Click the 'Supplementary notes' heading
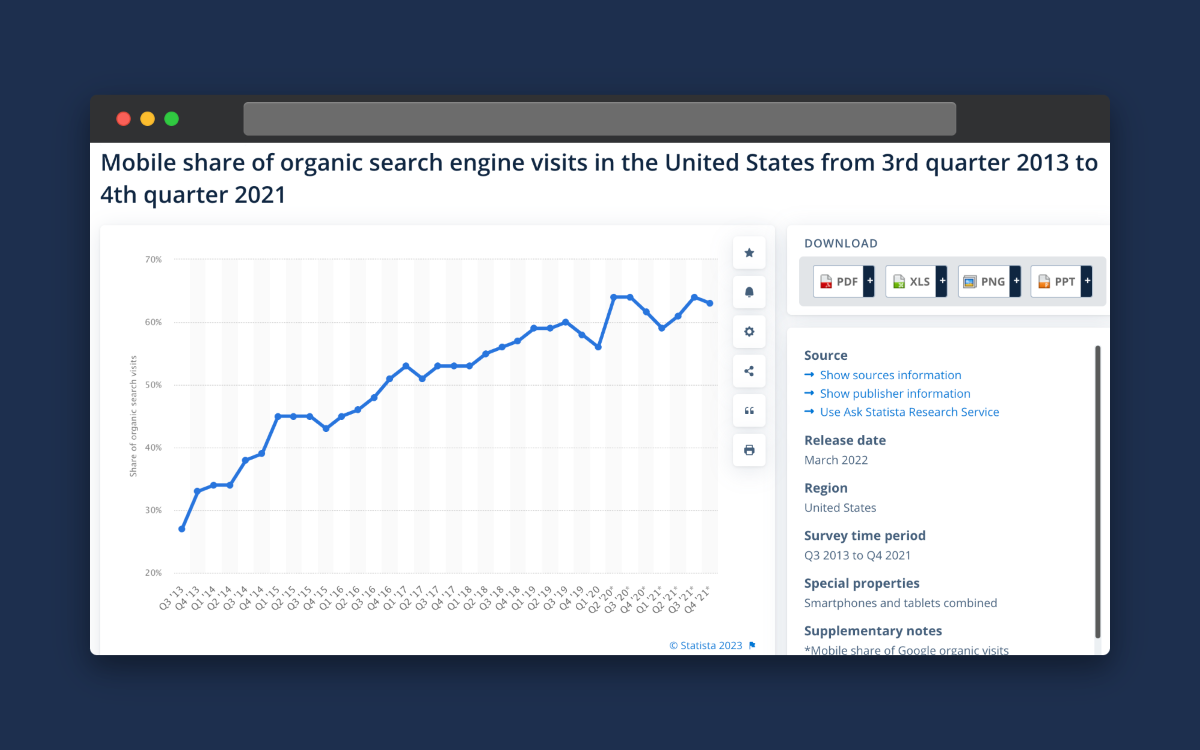 coord(873,631)
